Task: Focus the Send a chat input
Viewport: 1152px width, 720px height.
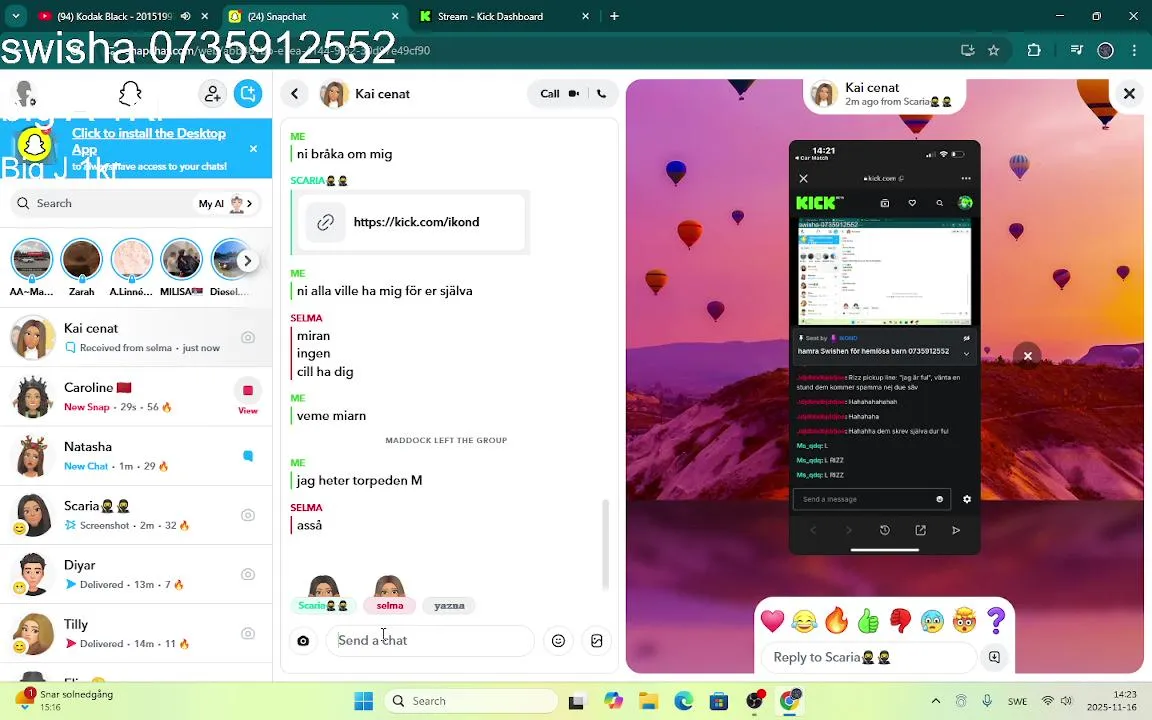Action: [431, 641]
